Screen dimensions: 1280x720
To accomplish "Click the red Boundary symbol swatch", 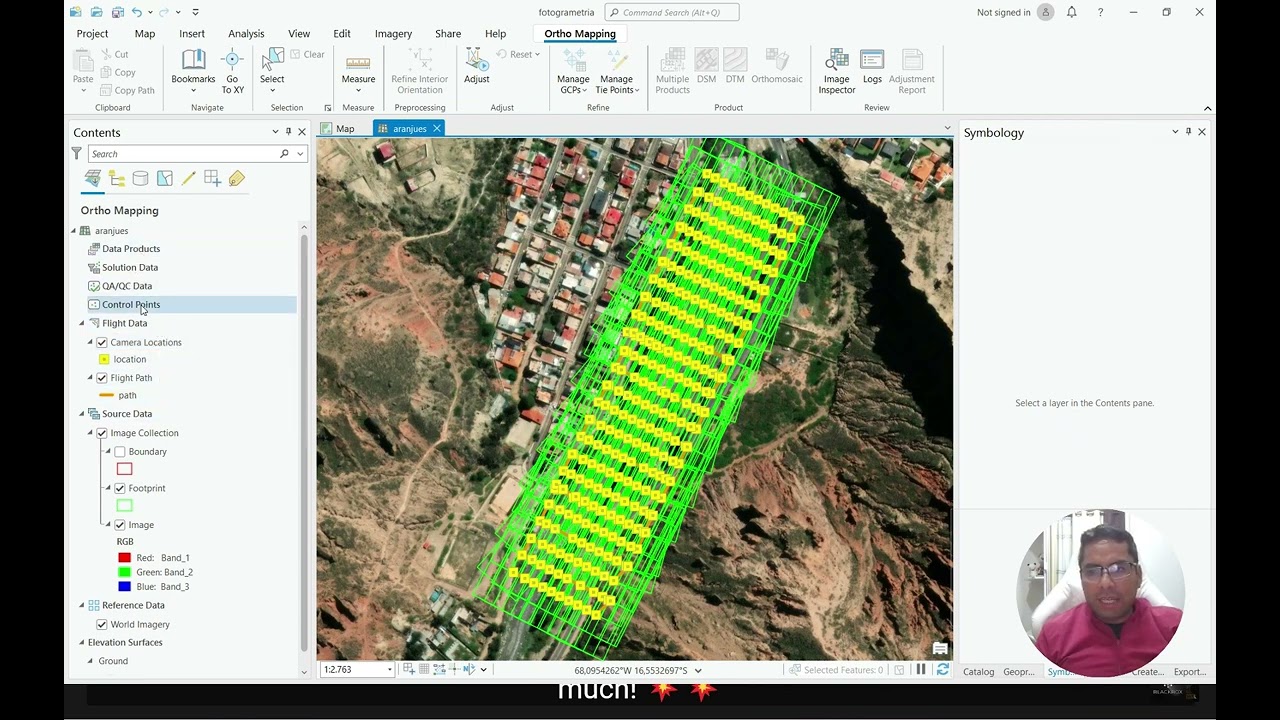I will pos(124,468).
